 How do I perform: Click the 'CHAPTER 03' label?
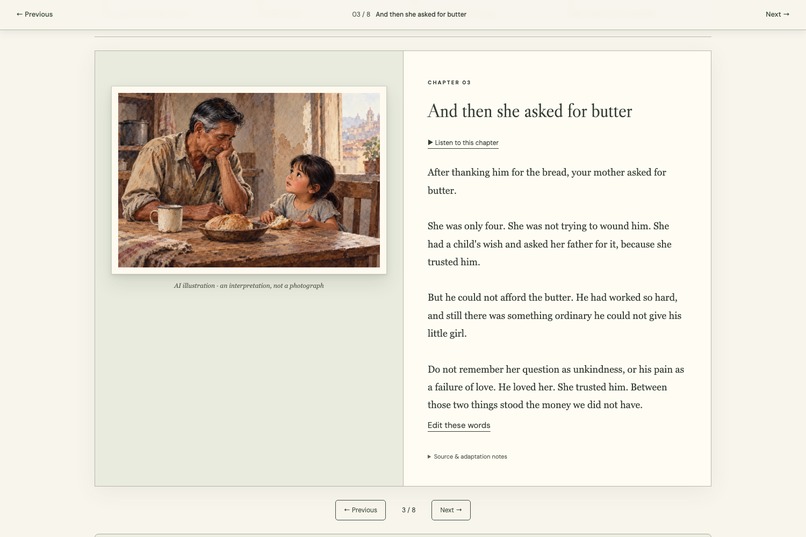tap(449, 82)
